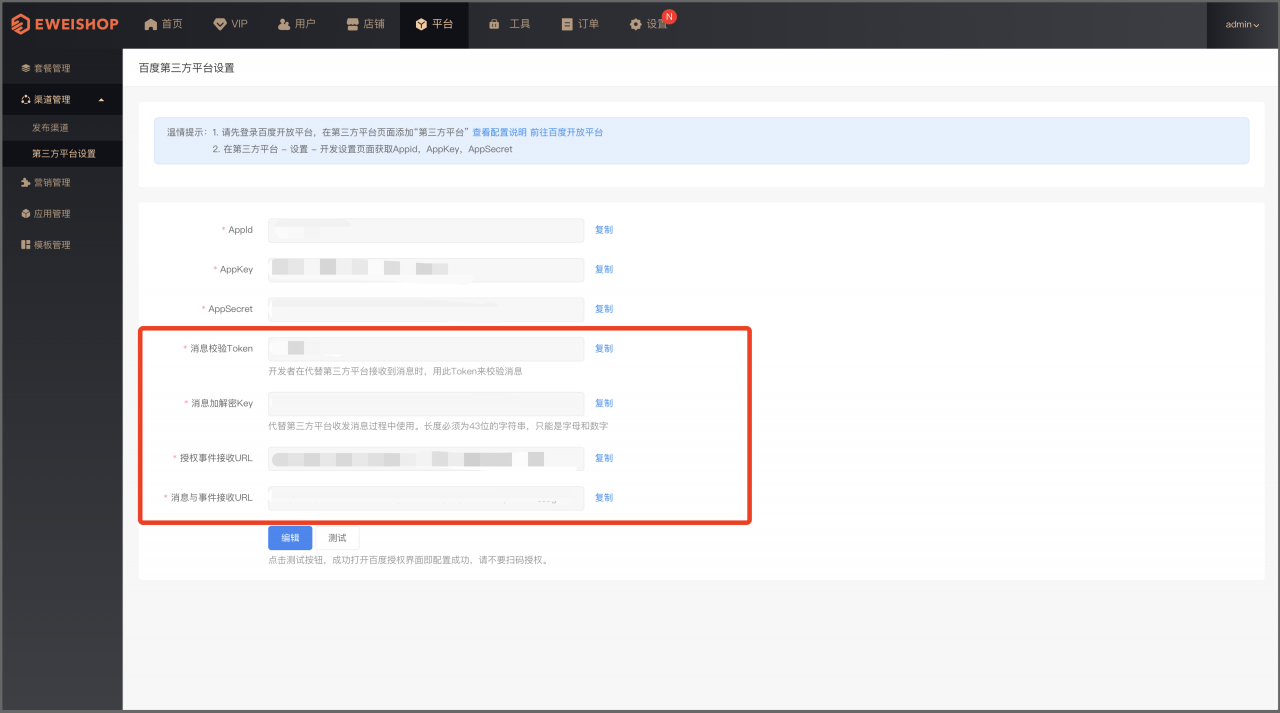The image size is (1280, 713).
Task: Click the 点击测试按钮 hint text below buttons
Action: tap(408, 560)
